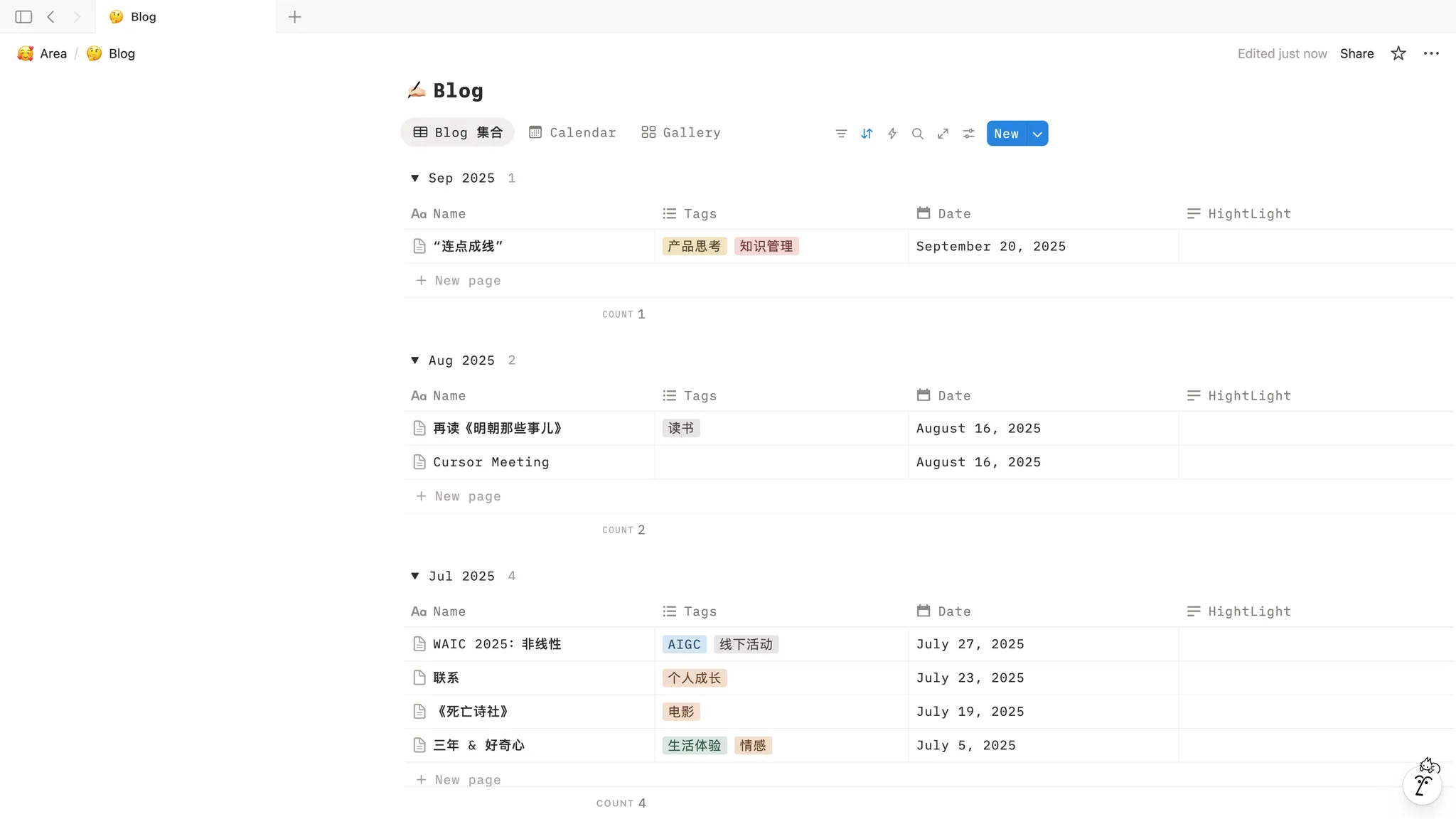This screenshot has width=1456, height=819.
Task: Click the assistant face icon bottom right
Action: pos(1423,784)
